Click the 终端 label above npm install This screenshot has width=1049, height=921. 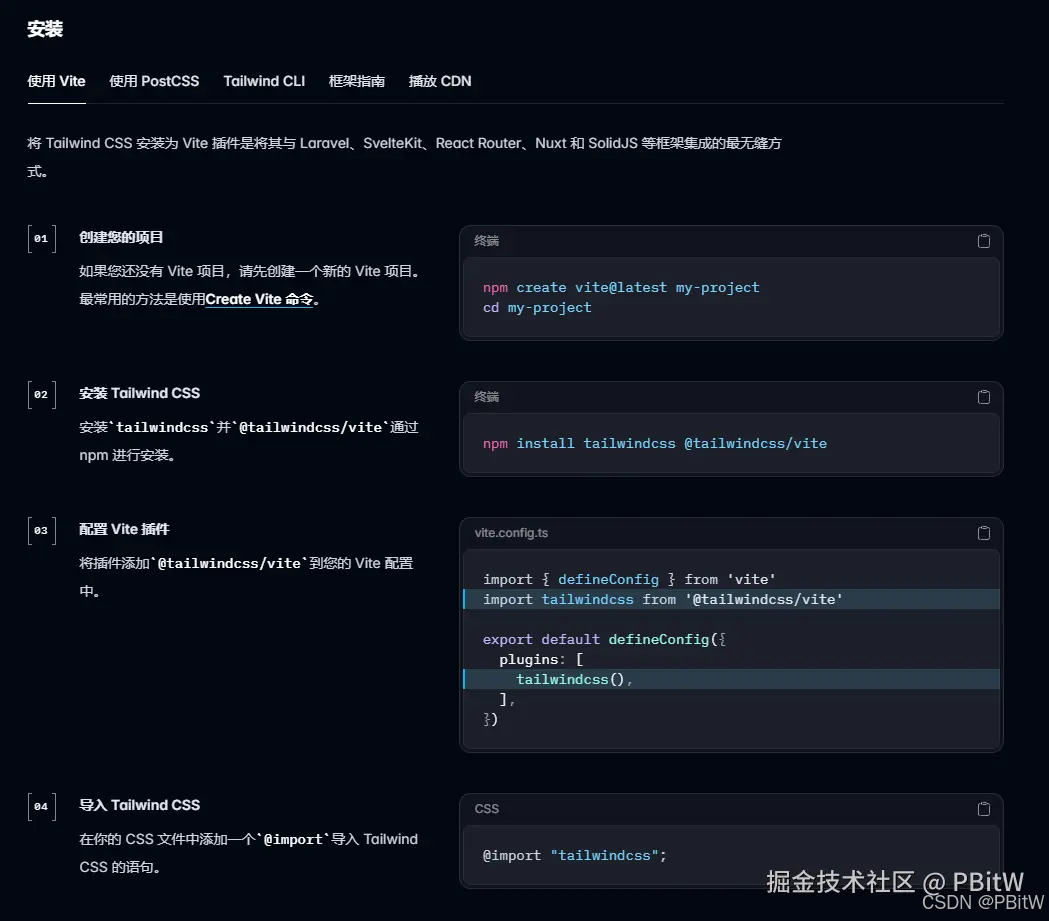(x=486, y=397)
